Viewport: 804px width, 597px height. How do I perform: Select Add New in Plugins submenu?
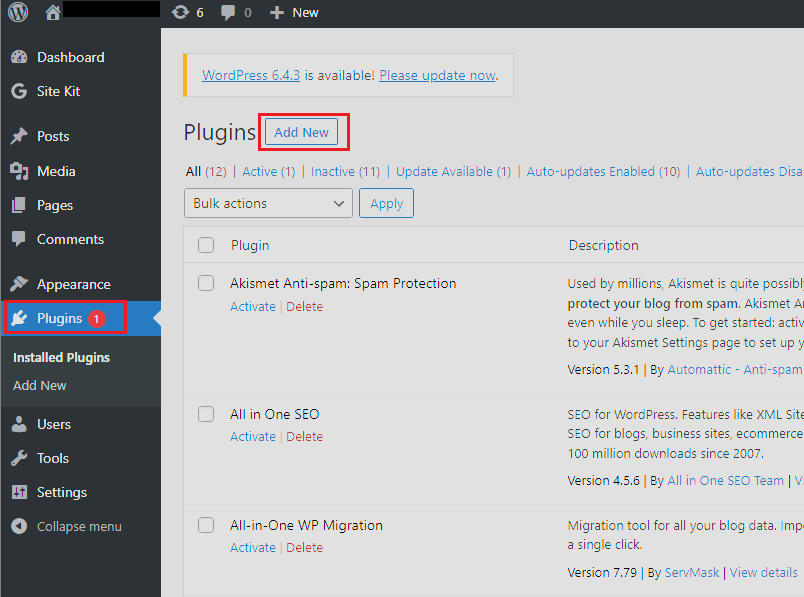(39, 385)
